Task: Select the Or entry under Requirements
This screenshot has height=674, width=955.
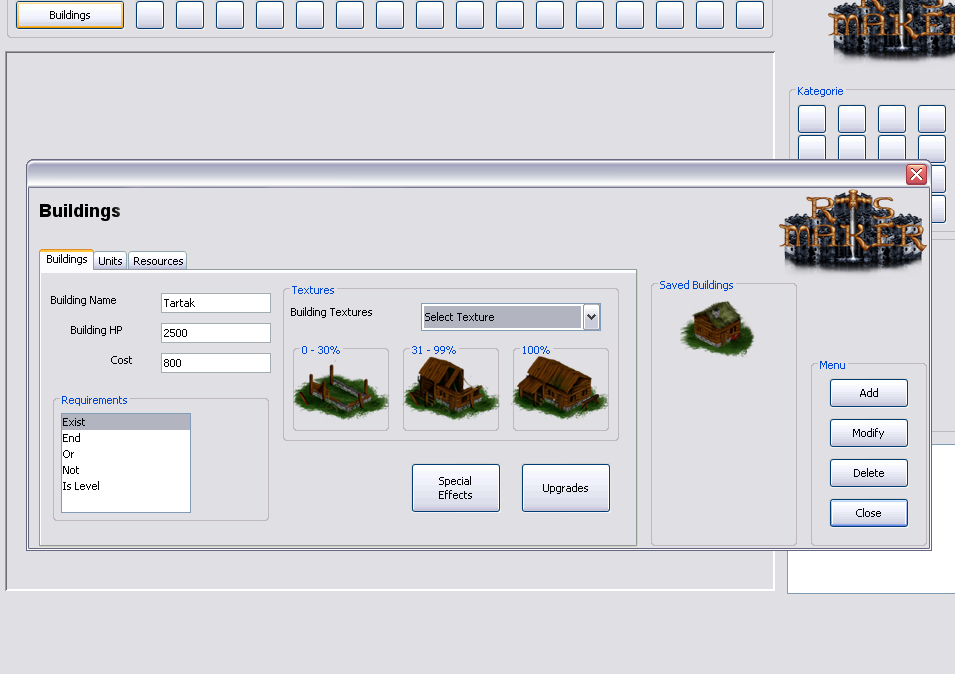Action: (x=125, y=453)
